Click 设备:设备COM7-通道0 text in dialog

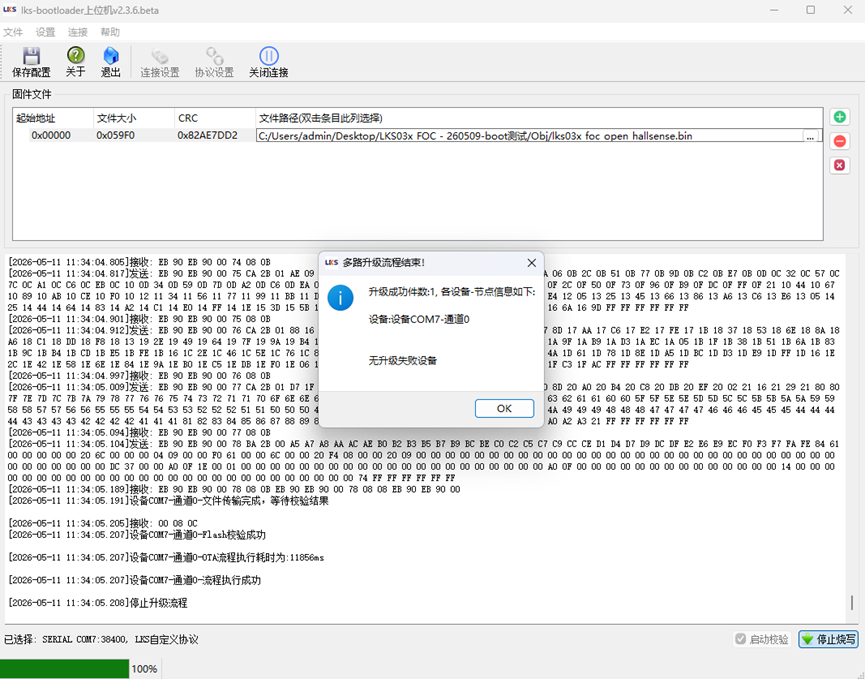click(x=419, y=319)
